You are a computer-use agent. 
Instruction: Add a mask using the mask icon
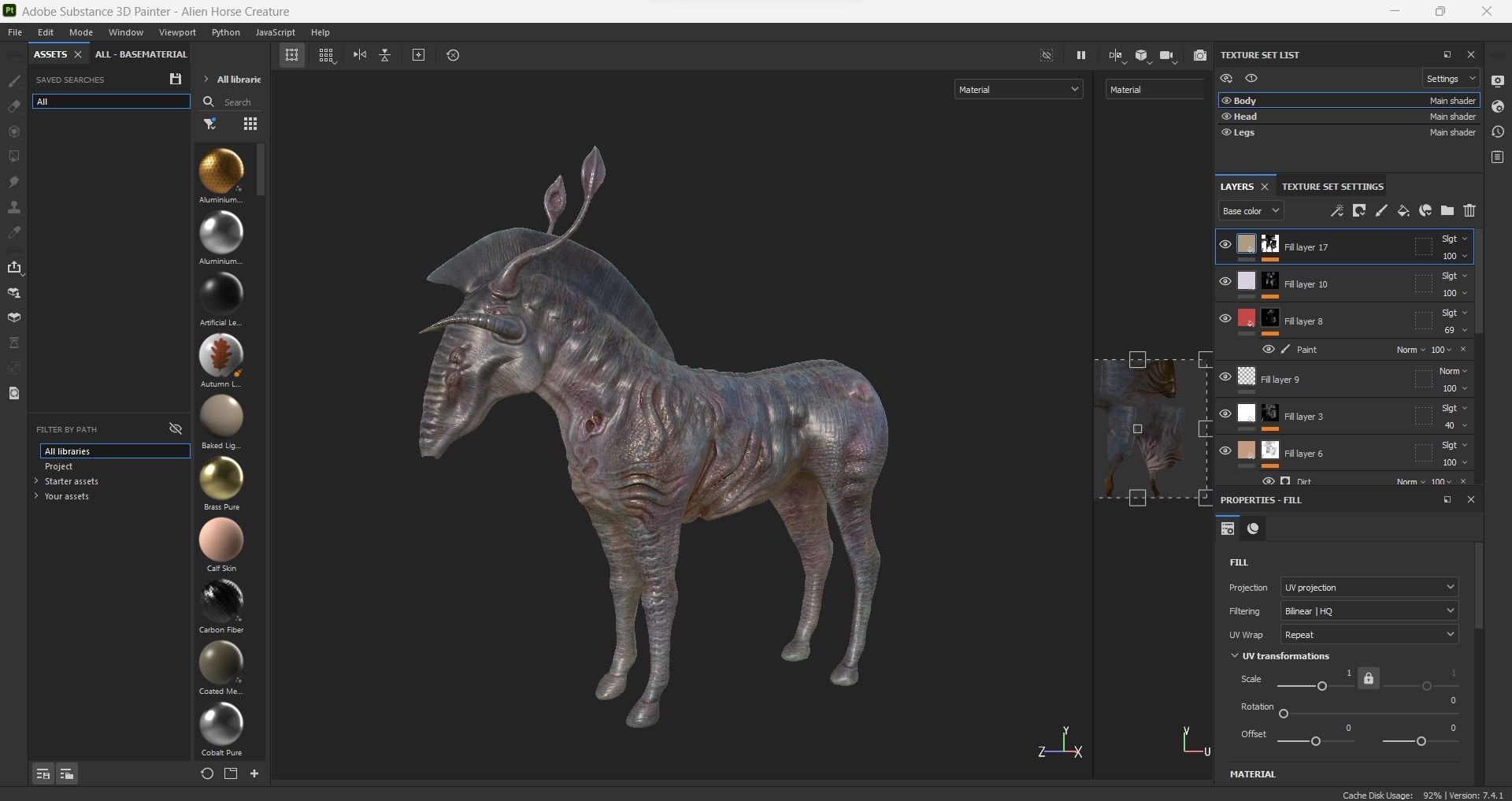coord(1358,210)
